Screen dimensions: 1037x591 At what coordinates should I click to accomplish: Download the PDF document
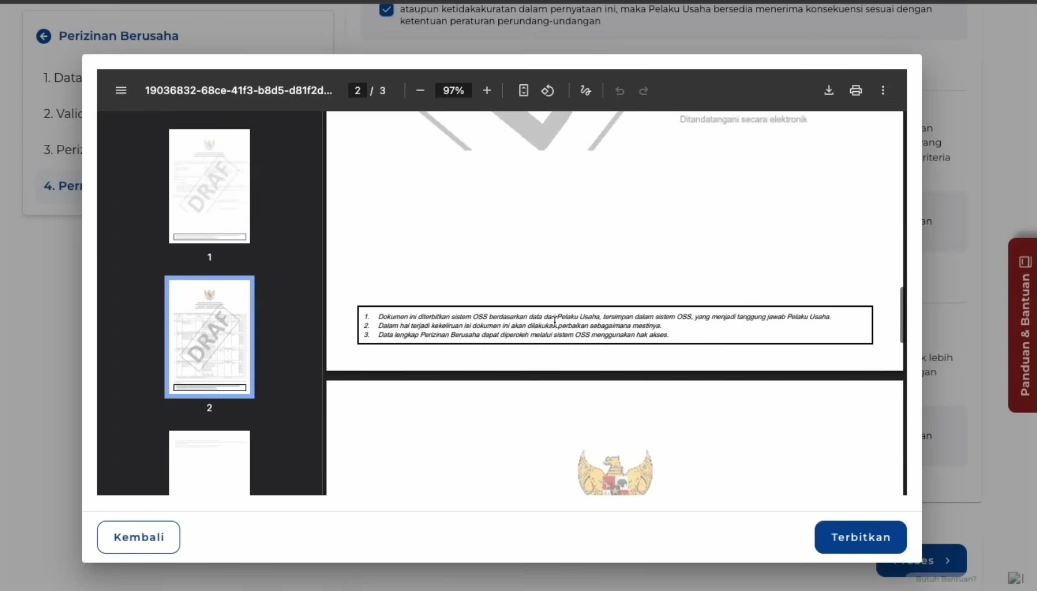point(828,90)
